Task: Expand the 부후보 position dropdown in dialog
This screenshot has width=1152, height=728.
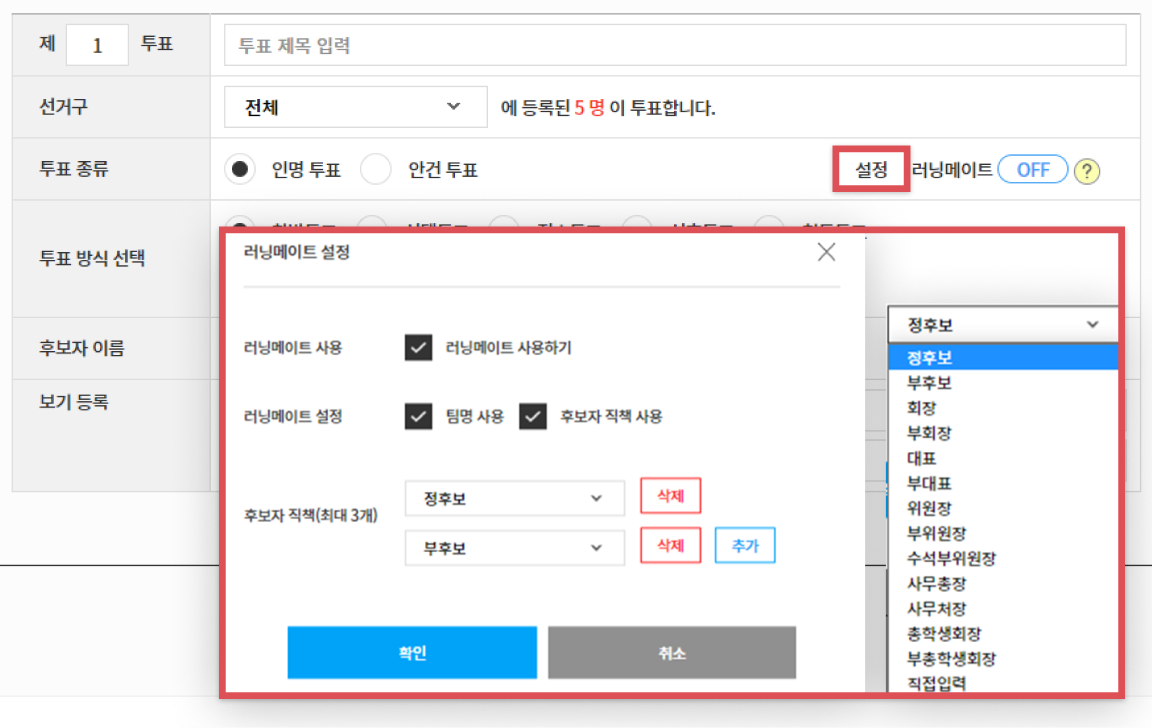Action: [514, 548]
